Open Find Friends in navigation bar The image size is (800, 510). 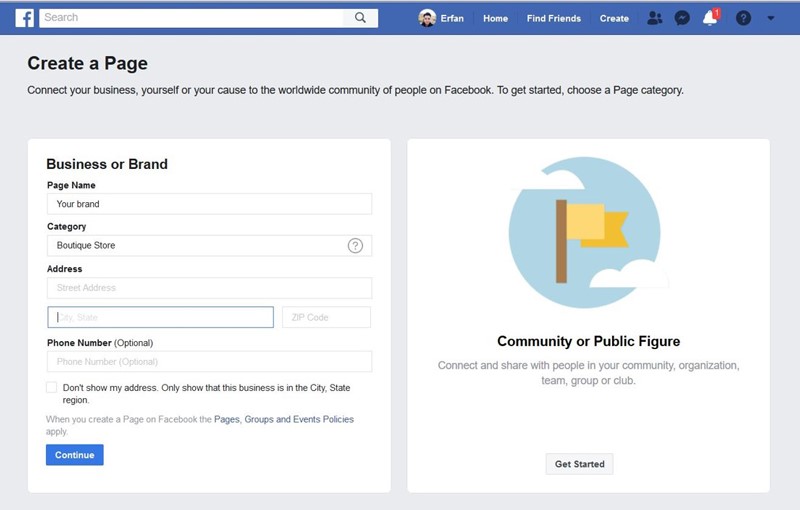553,18
